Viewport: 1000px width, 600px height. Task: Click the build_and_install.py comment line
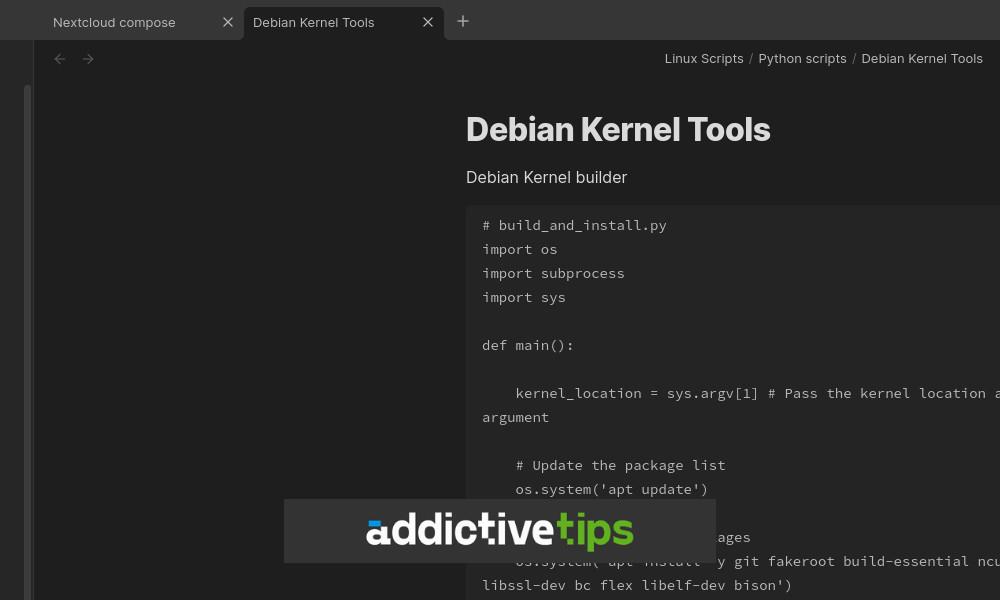pyautogui.click(x=574, y=225)
